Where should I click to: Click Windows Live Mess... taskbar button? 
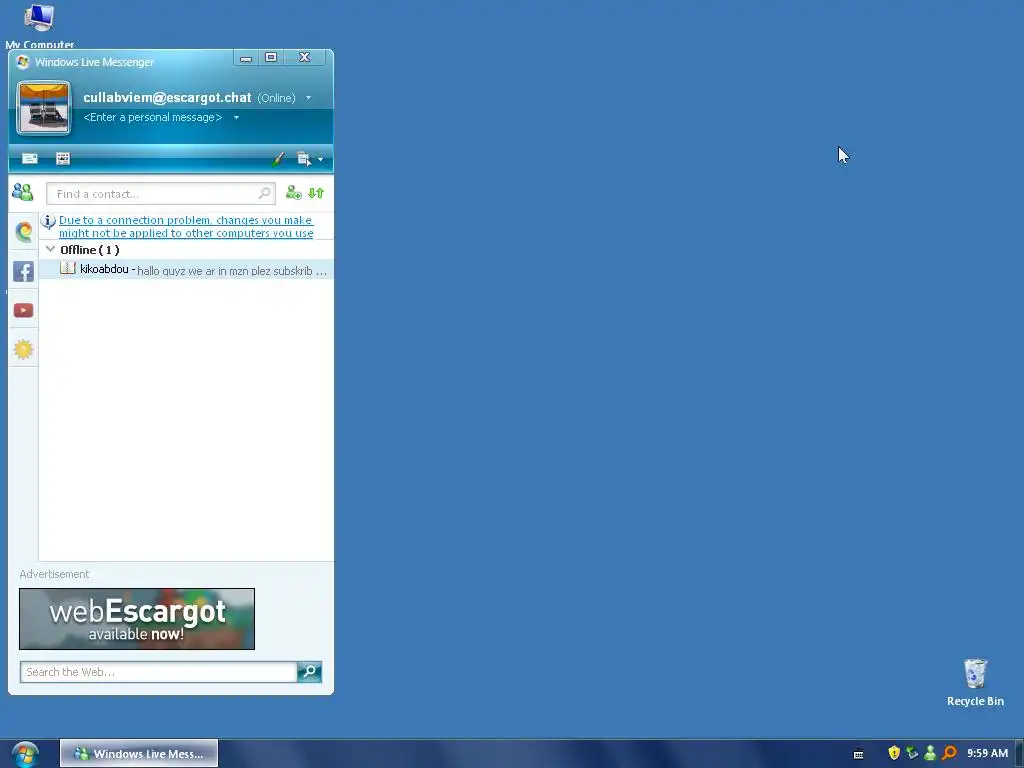pyautogui.click(x=139, y=754)
